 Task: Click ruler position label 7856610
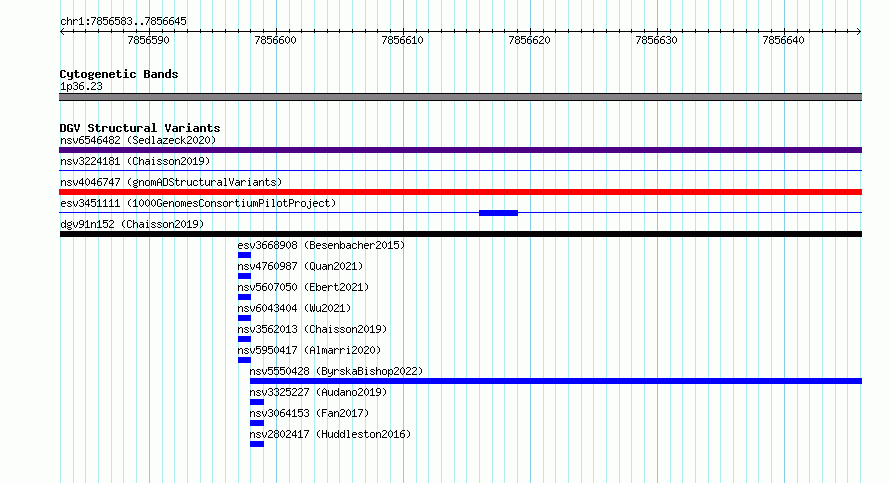(402, 40)
